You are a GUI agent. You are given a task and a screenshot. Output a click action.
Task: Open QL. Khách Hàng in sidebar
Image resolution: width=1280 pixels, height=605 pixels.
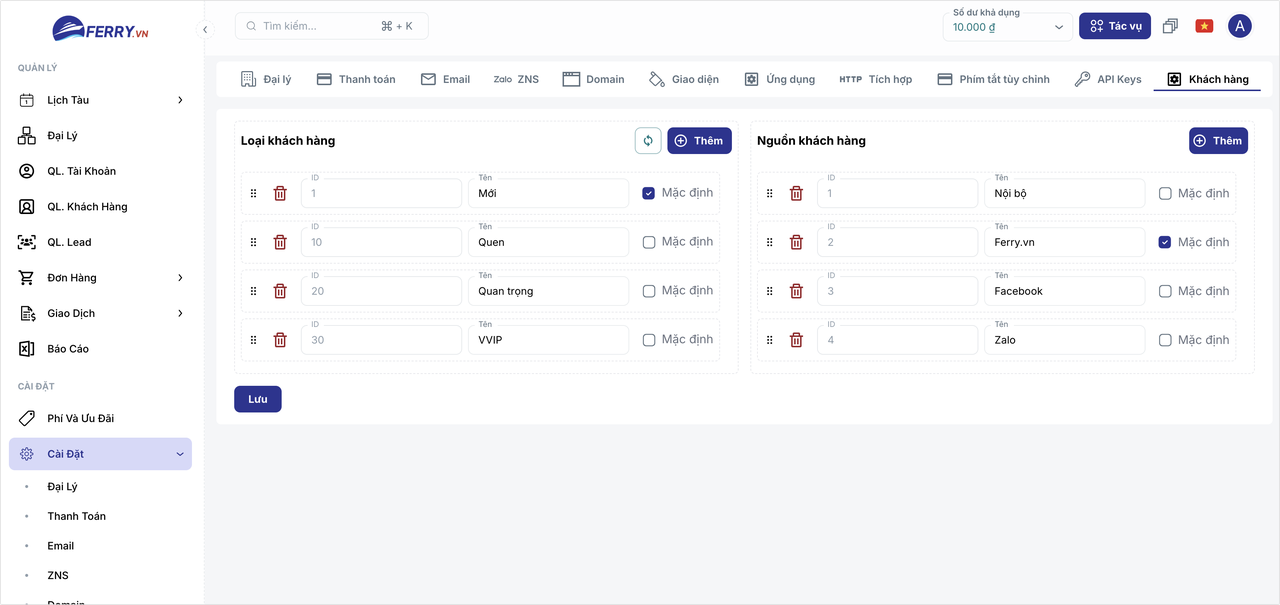[x=100, y=207]
